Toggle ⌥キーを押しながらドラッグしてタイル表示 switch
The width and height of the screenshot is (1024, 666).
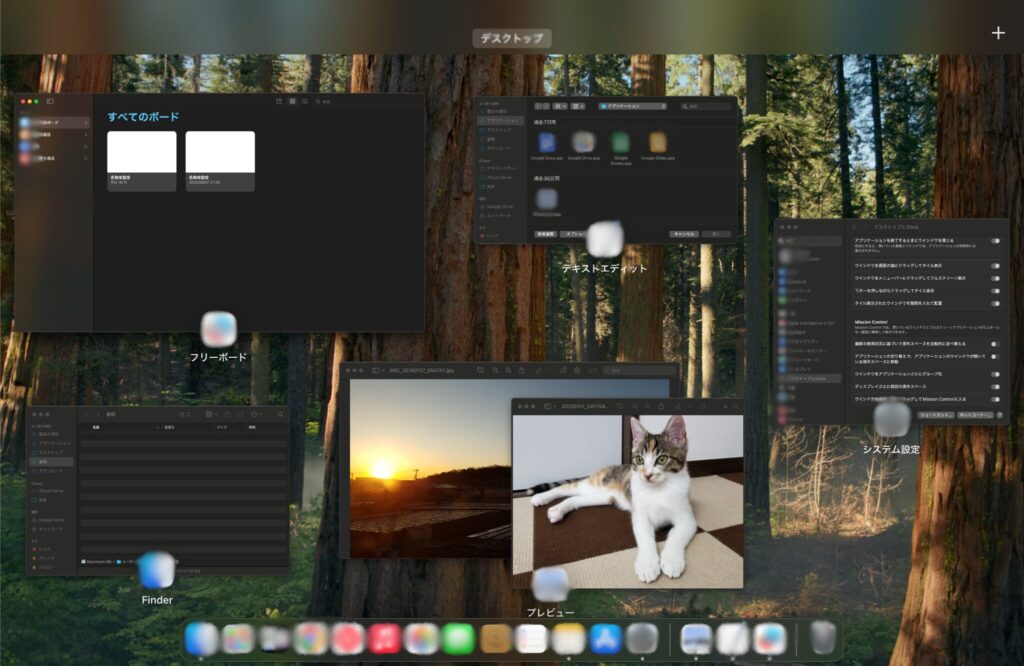995,291
